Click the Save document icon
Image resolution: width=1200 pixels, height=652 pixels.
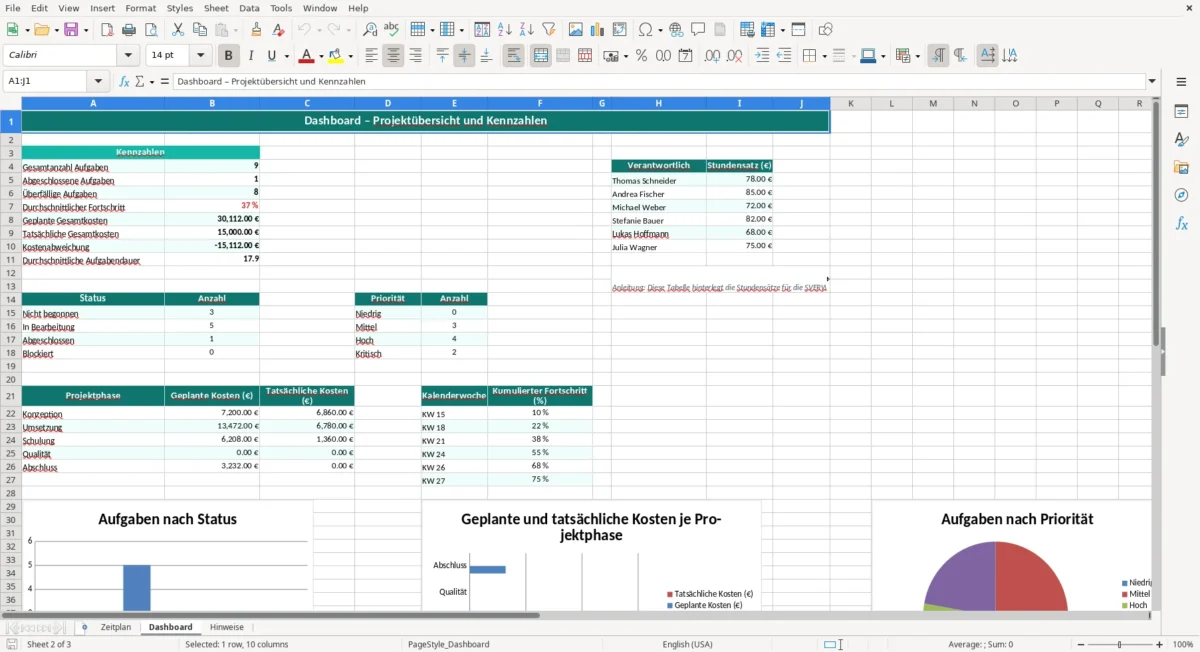click(x=71, y=30)
